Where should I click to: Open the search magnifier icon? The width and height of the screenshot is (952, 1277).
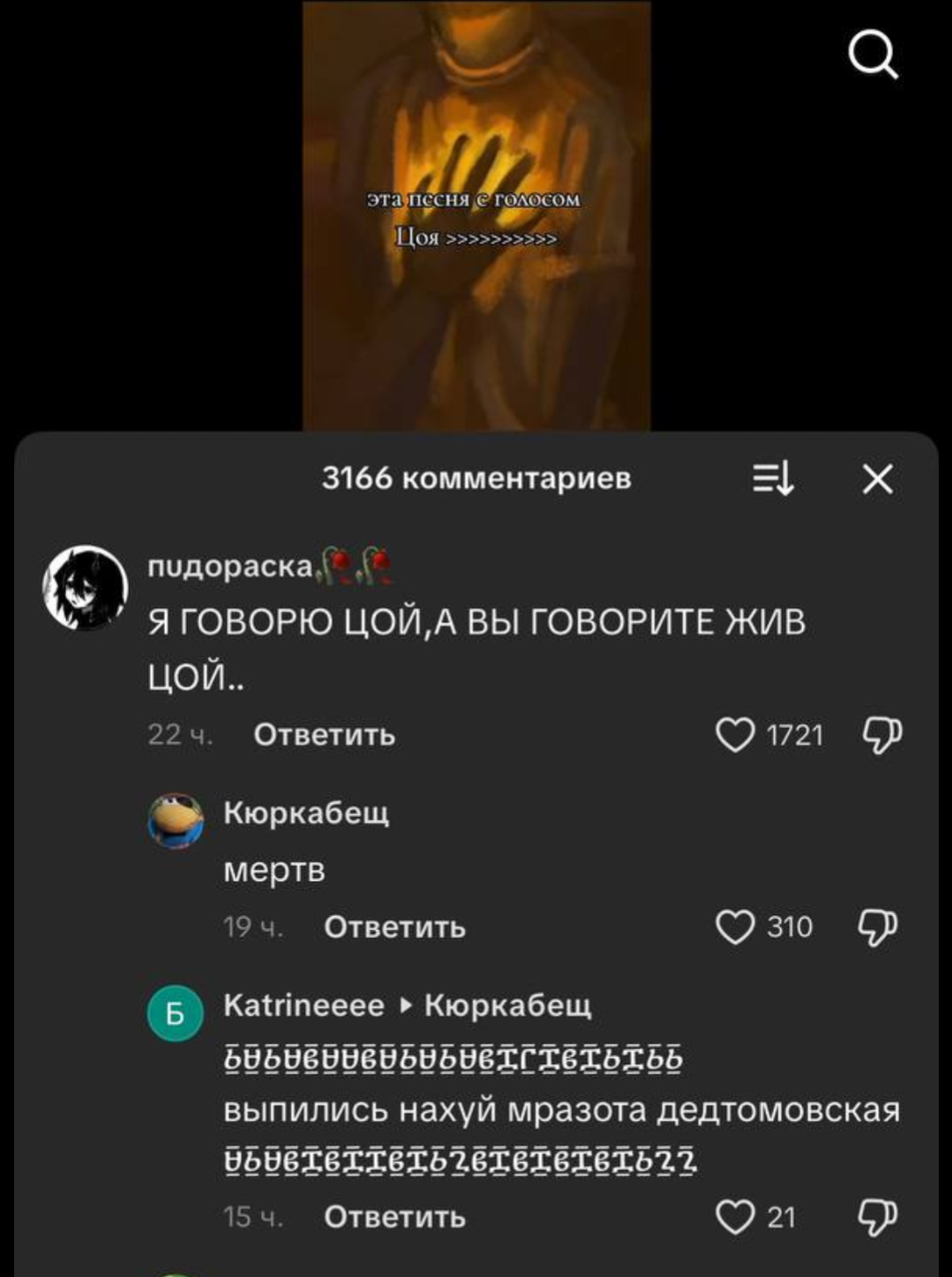tap(873, 56)
